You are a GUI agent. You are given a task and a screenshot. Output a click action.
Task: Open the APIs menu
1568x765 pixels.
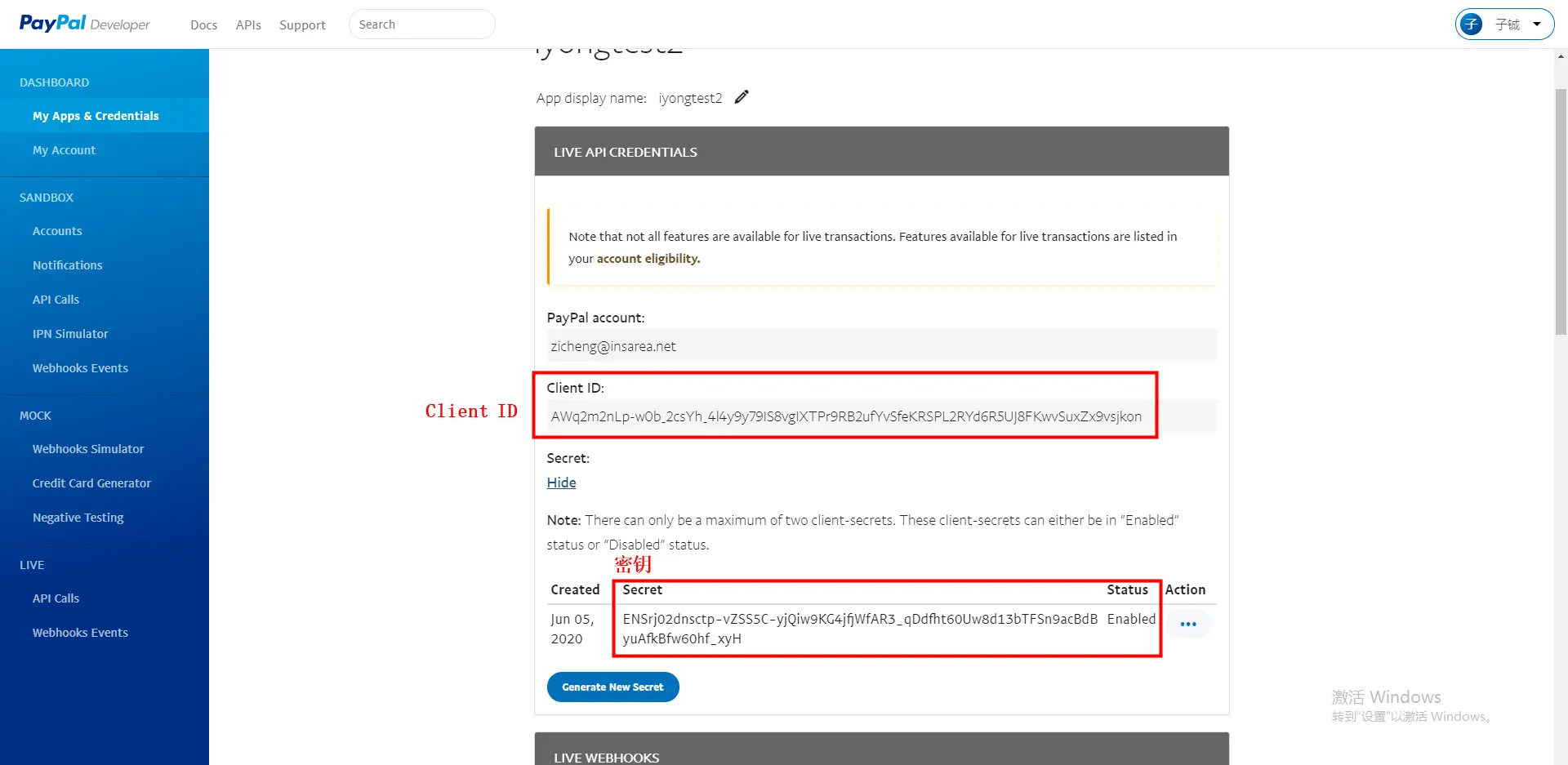pos(248,24)
